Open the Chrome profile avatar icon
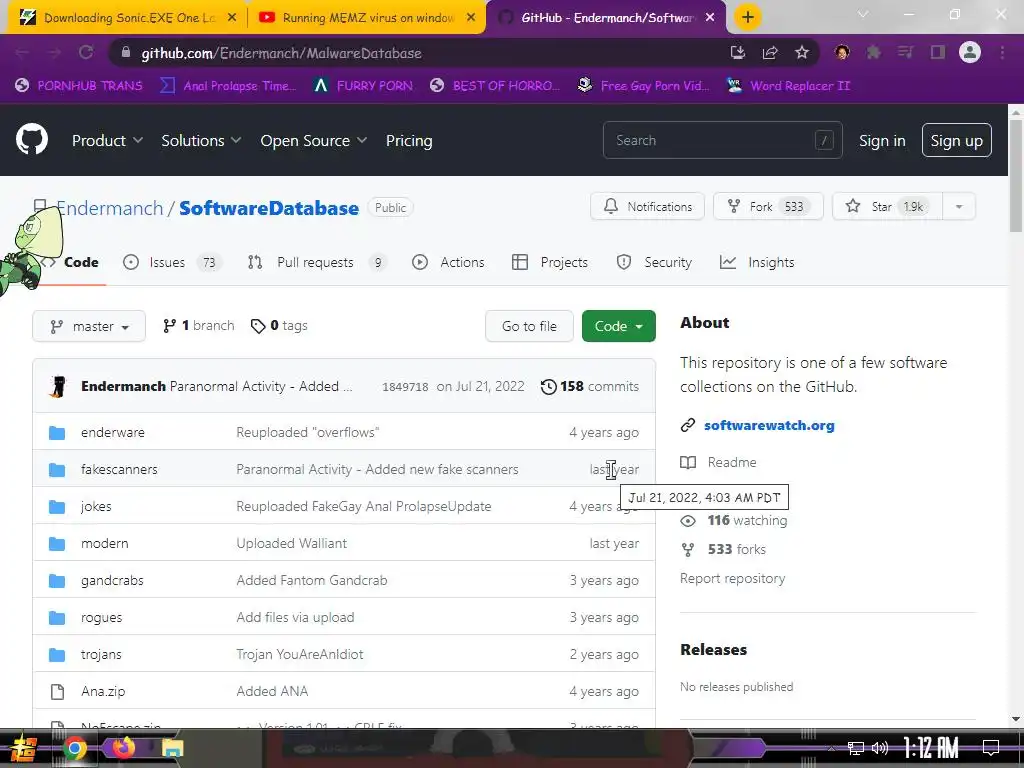 (970, 52)
